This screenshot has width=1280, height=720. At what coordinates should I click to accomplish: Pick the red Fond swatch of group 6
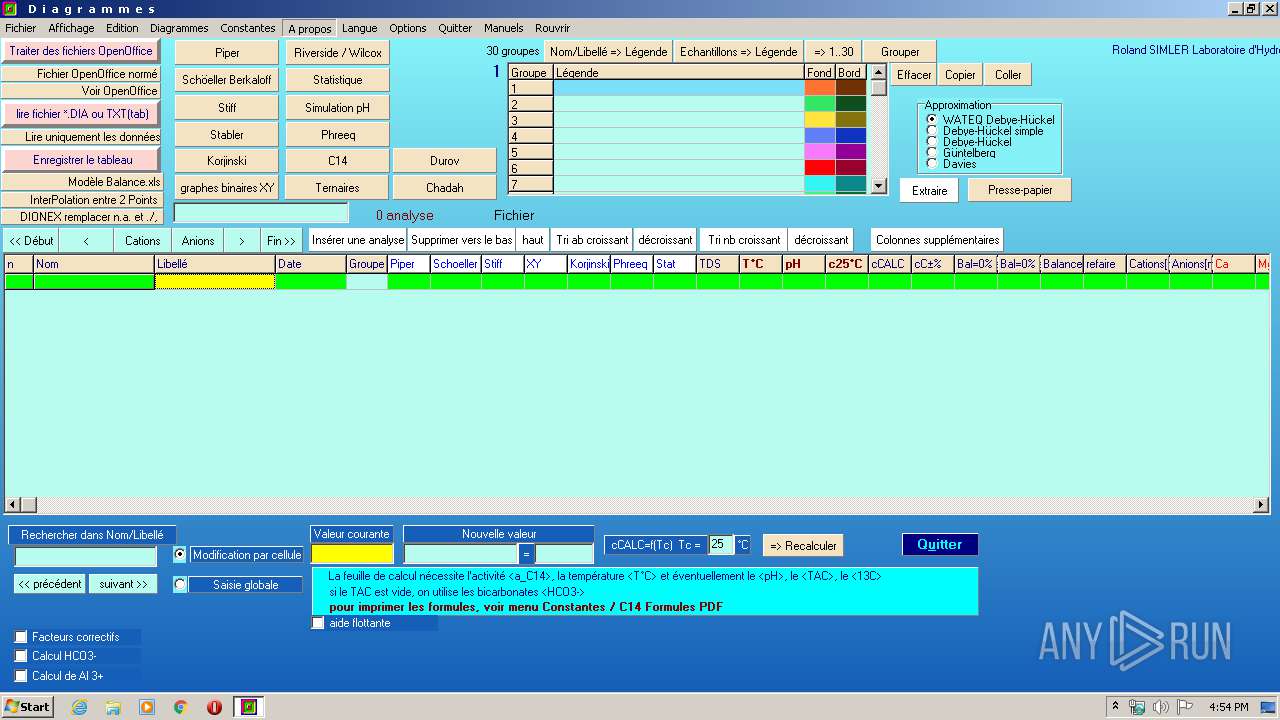pos(820,168)
